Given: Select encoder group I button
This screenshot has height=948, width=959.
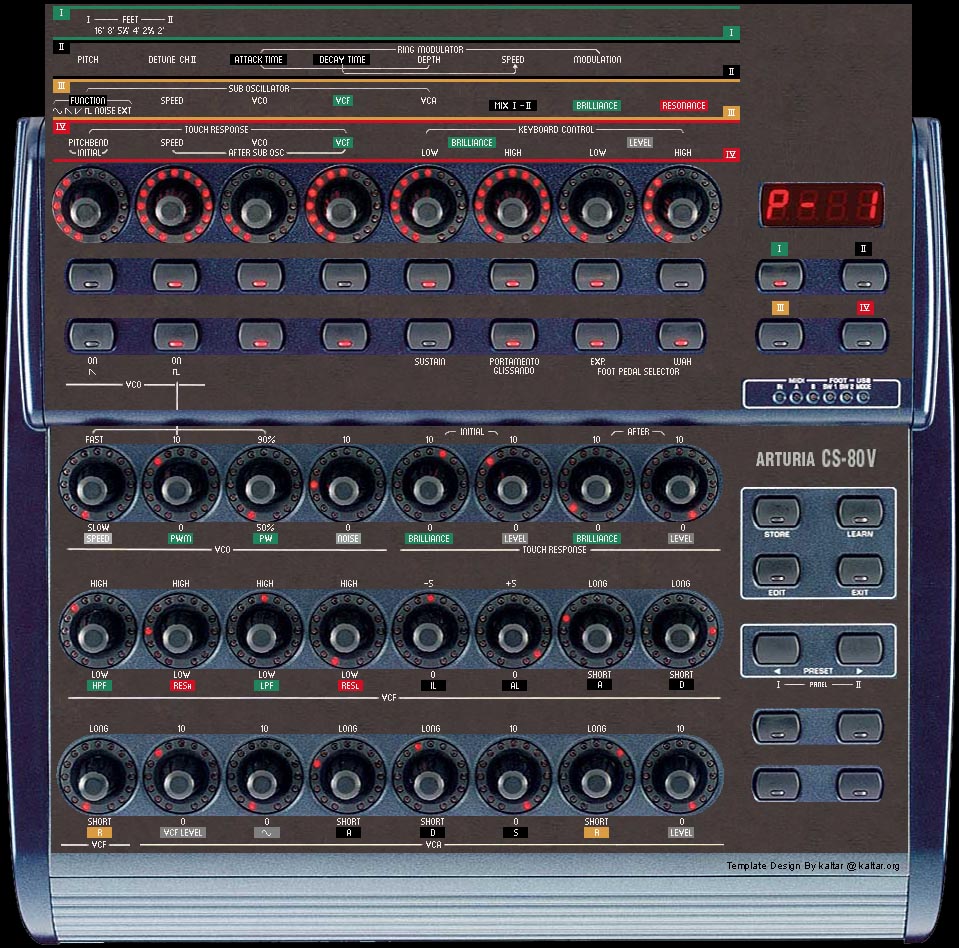Looking at the screenshot, I should point(780,275).
